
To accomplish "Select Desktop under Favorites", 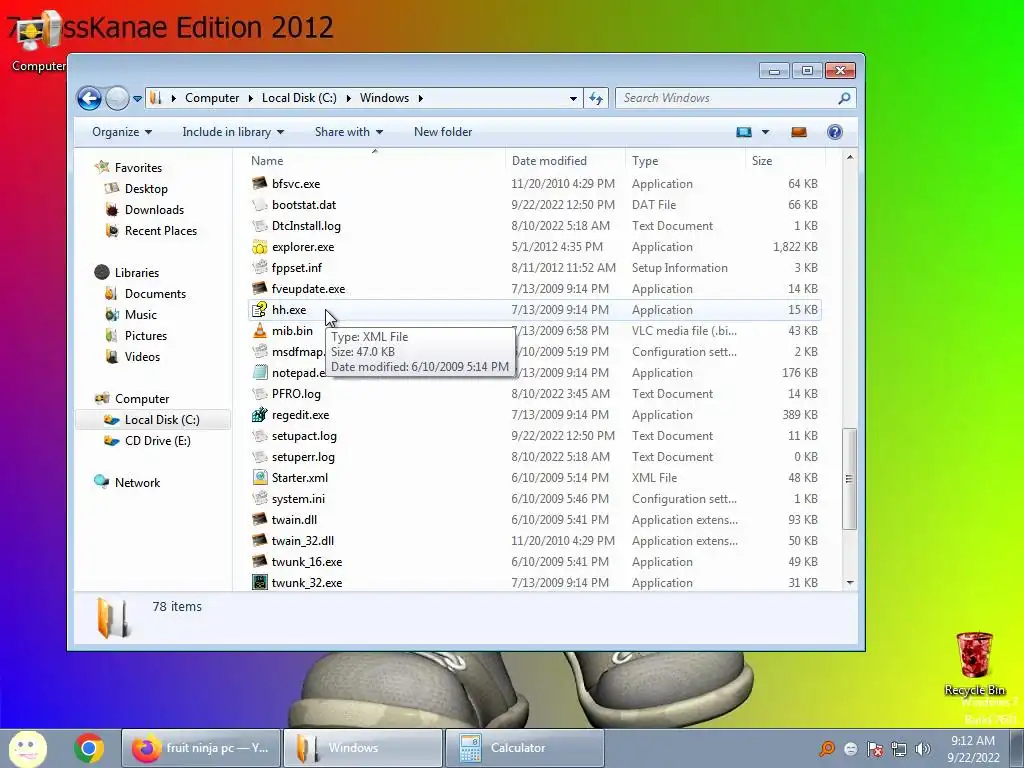I will coord(146,189).
